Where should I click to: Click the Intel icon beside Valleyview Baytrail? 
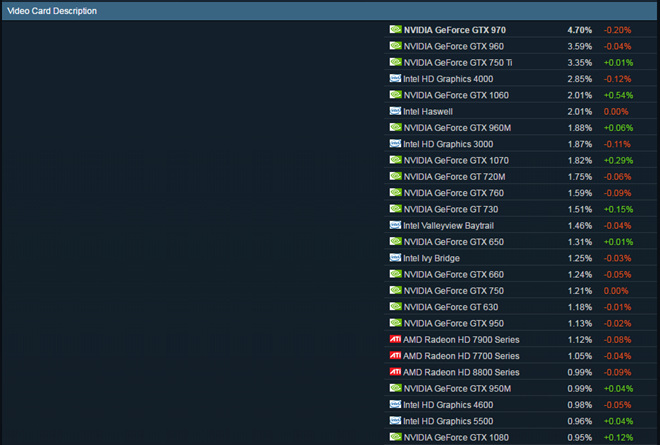click(395, 225)
